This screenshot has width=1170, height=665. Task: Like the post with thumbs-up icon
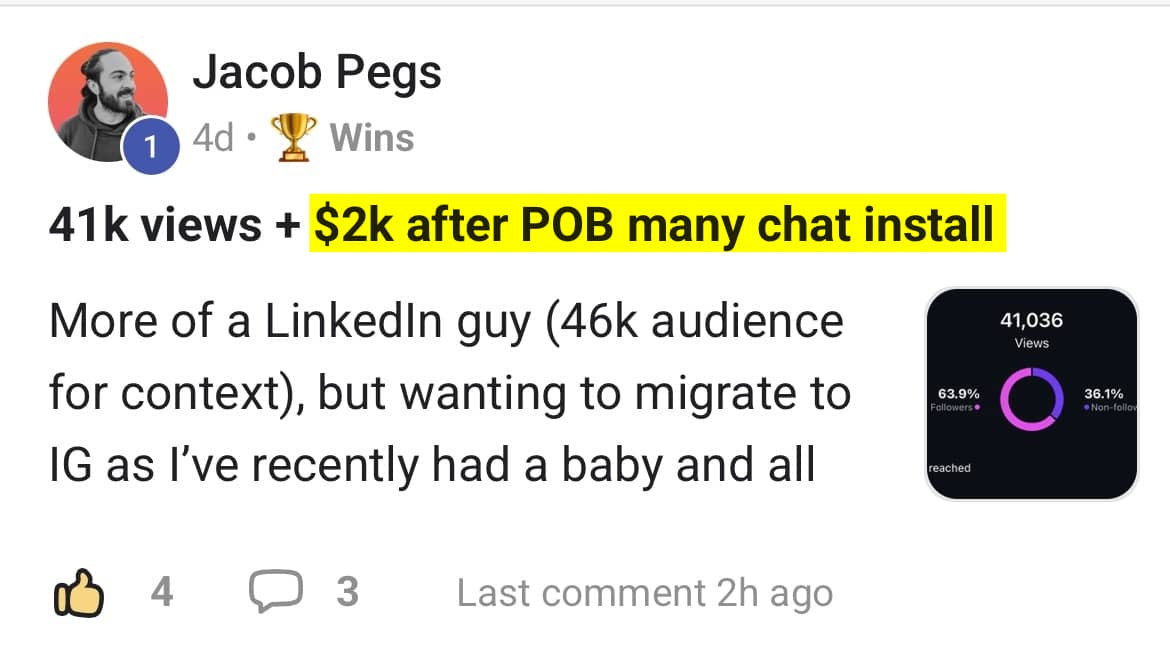coord(76,593)
